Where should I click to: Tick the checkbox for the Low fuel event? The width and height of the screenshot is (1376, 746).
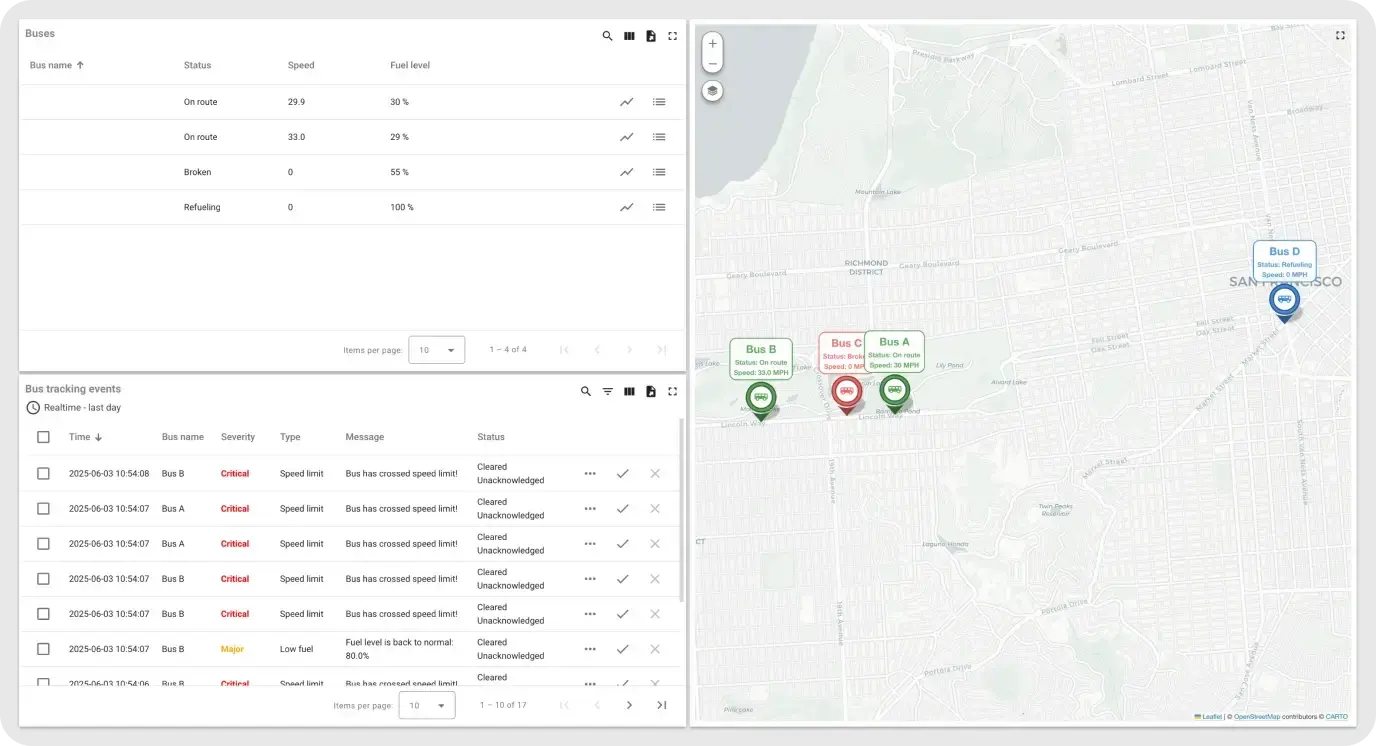[x=43, y=649]
